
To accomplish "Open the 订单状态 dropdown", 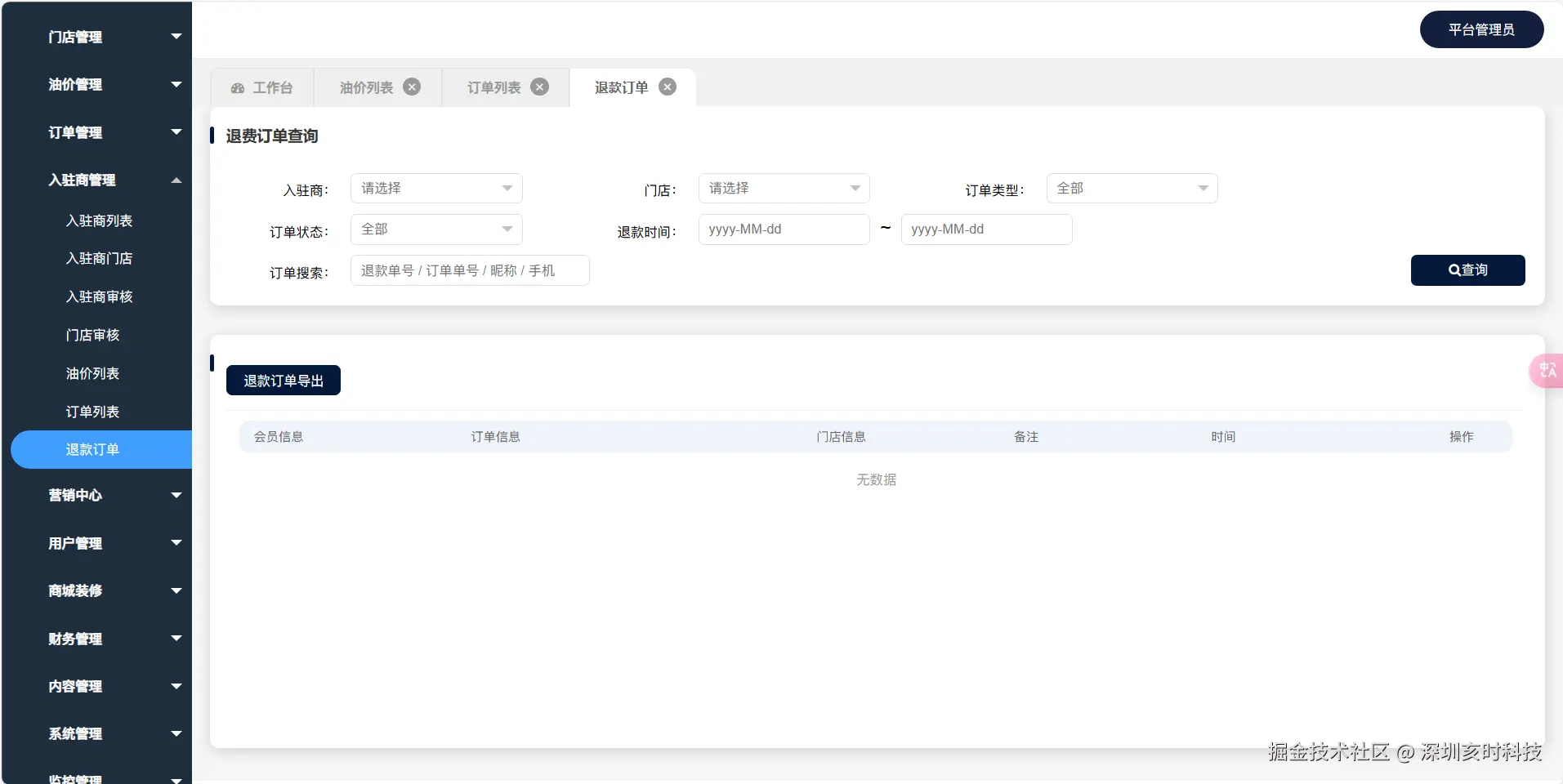I will [436, 229].
